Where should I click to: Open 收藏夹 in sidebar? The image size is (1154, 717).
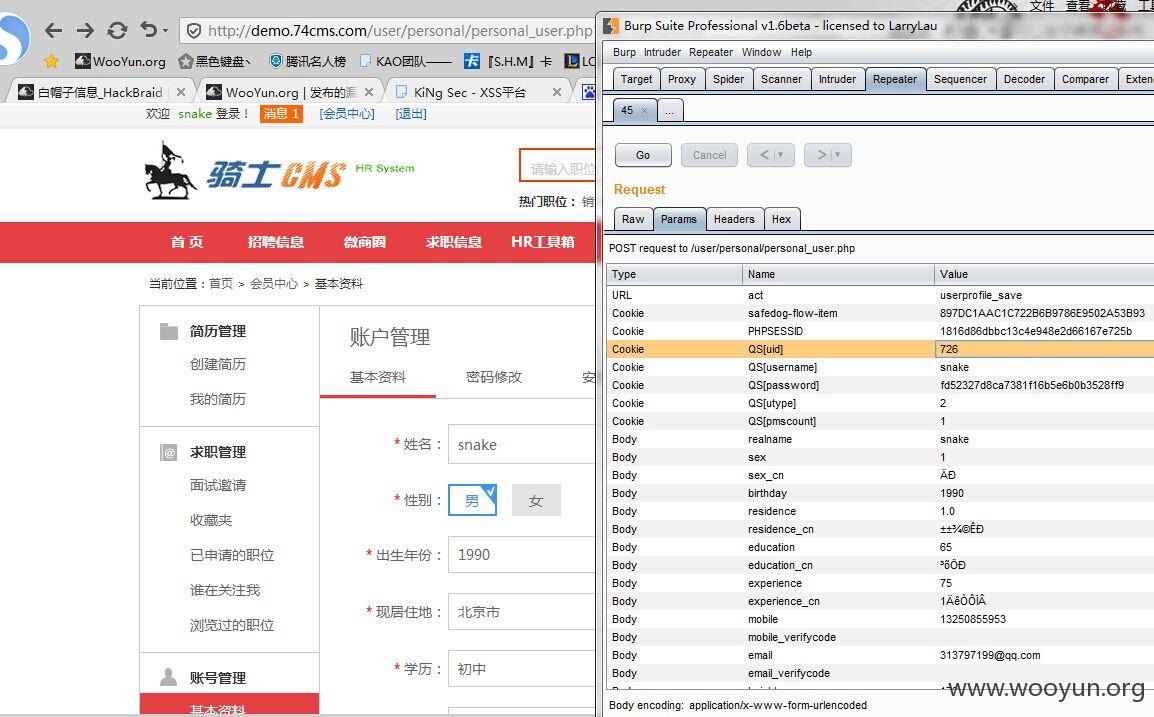click(x=211, y=520)
